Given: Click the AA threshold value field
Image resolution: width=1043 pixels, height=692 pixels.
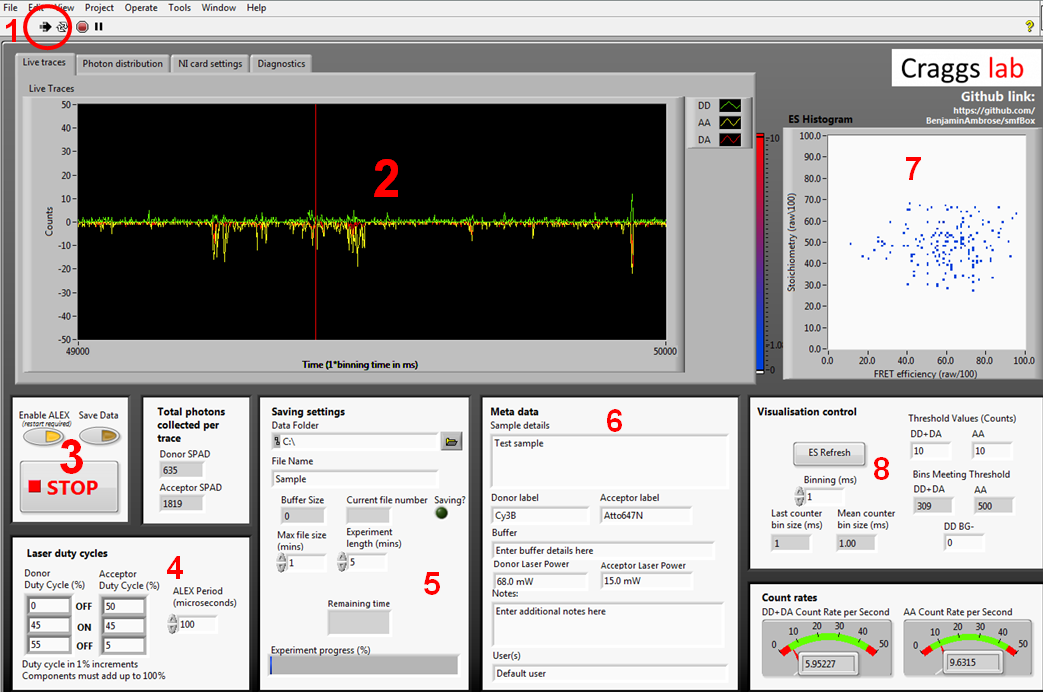Looking at the screenshot, I should 992,451.
